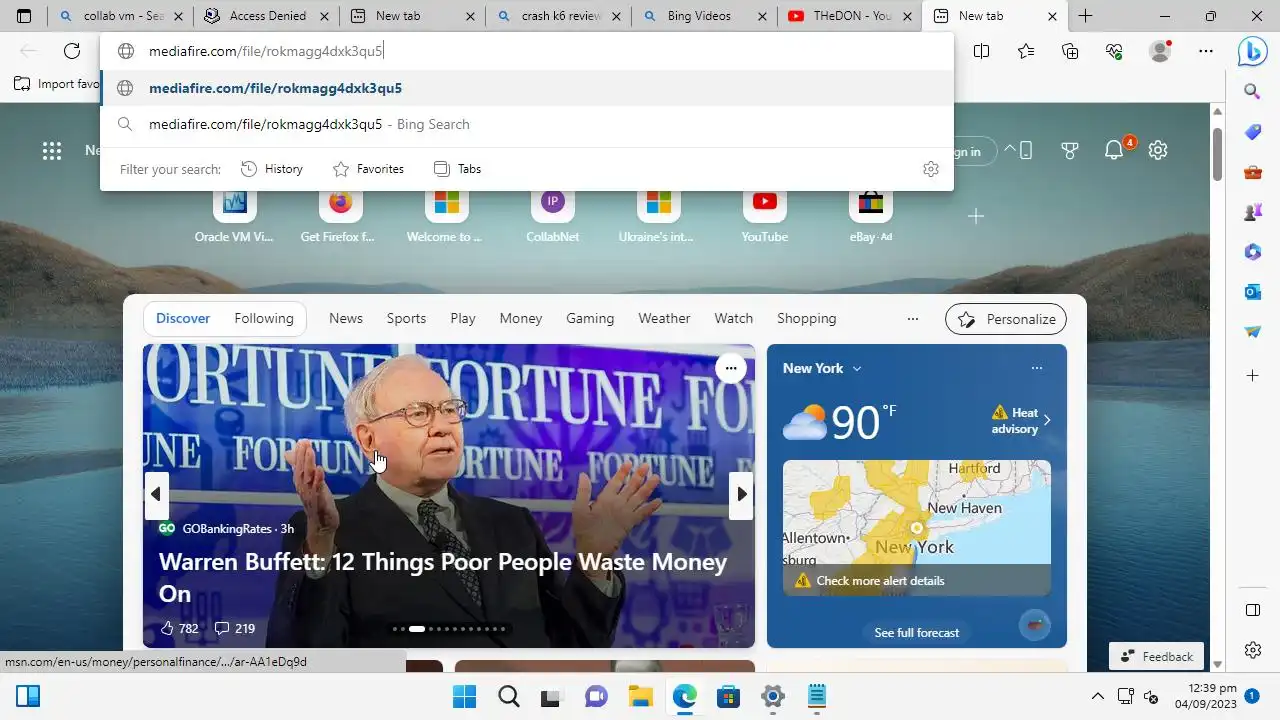Open new tab page settings gear
This screenshot has width=1280, height=720.
coord(1158,150)
